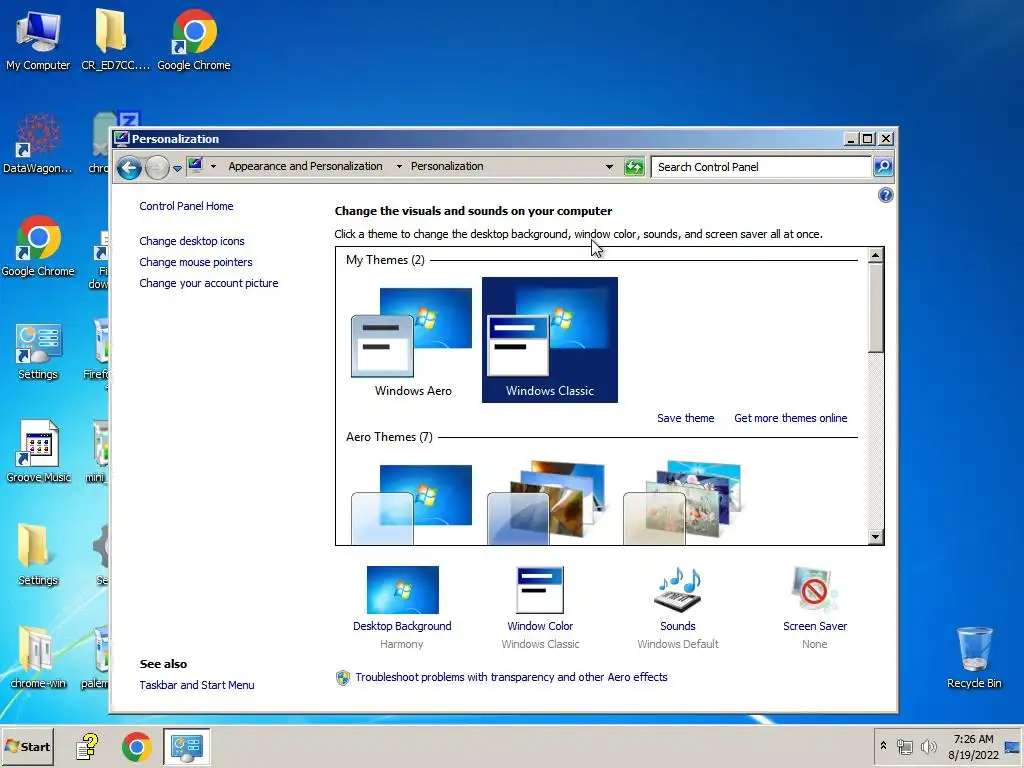Select the Windows Classic theme

[x=550, y=340]
